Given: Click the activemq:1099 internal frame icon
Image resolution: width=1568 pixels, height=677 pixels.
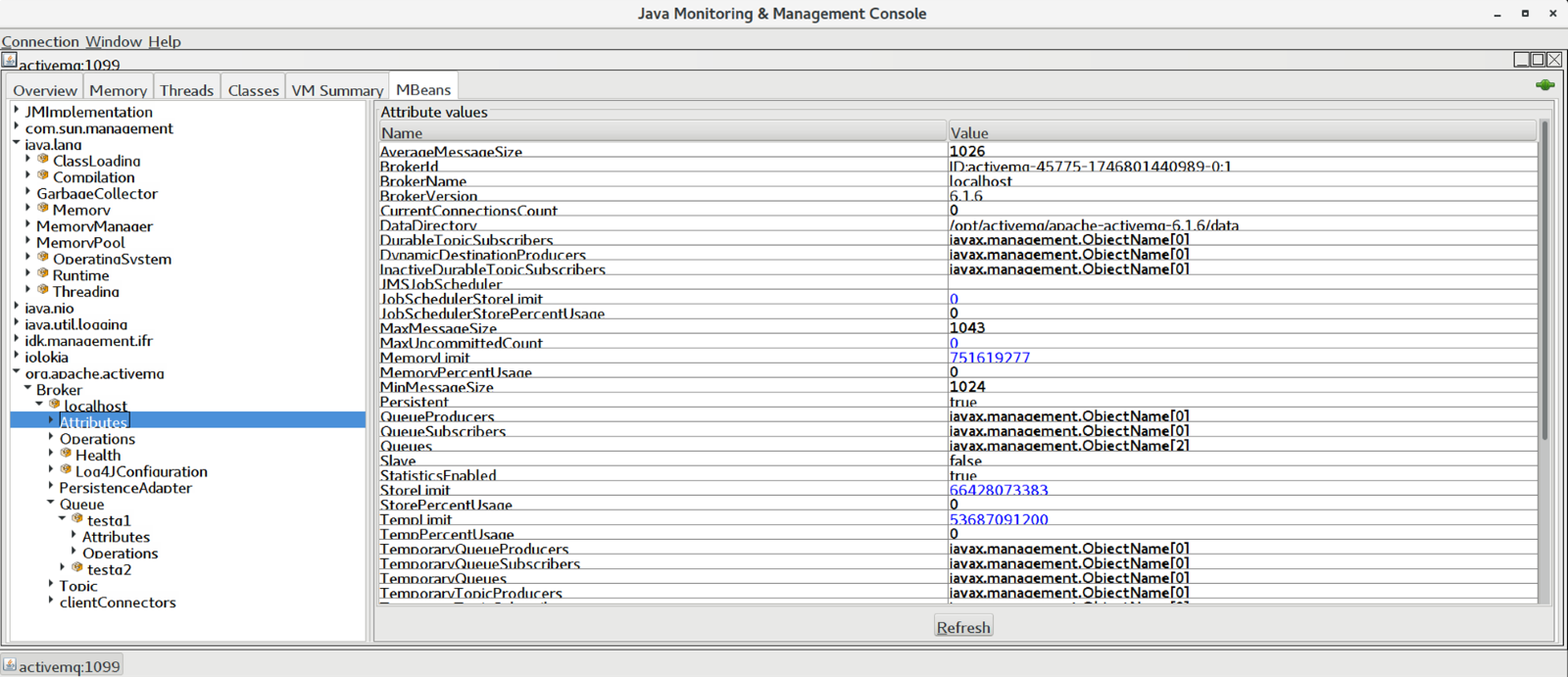Looking at the screenshot, I should pos(9,61).
